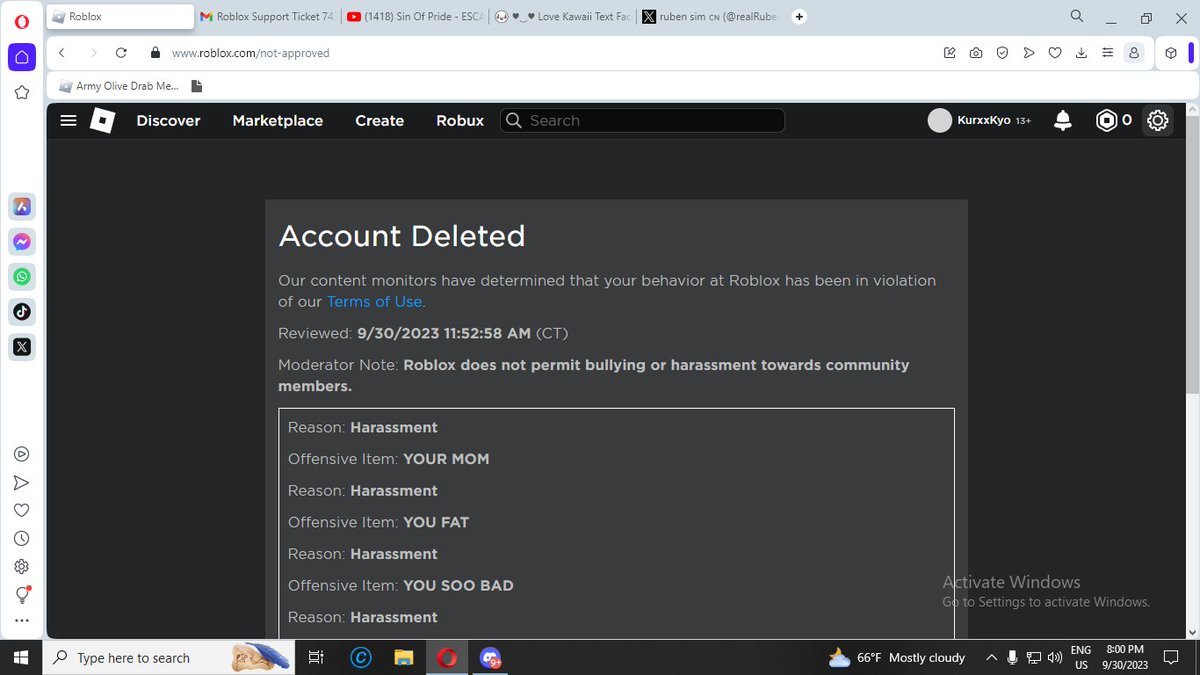Open the Player icon in sidebar
The height and width of the screenshot is (675, 1200).
[x=22, y=454]
